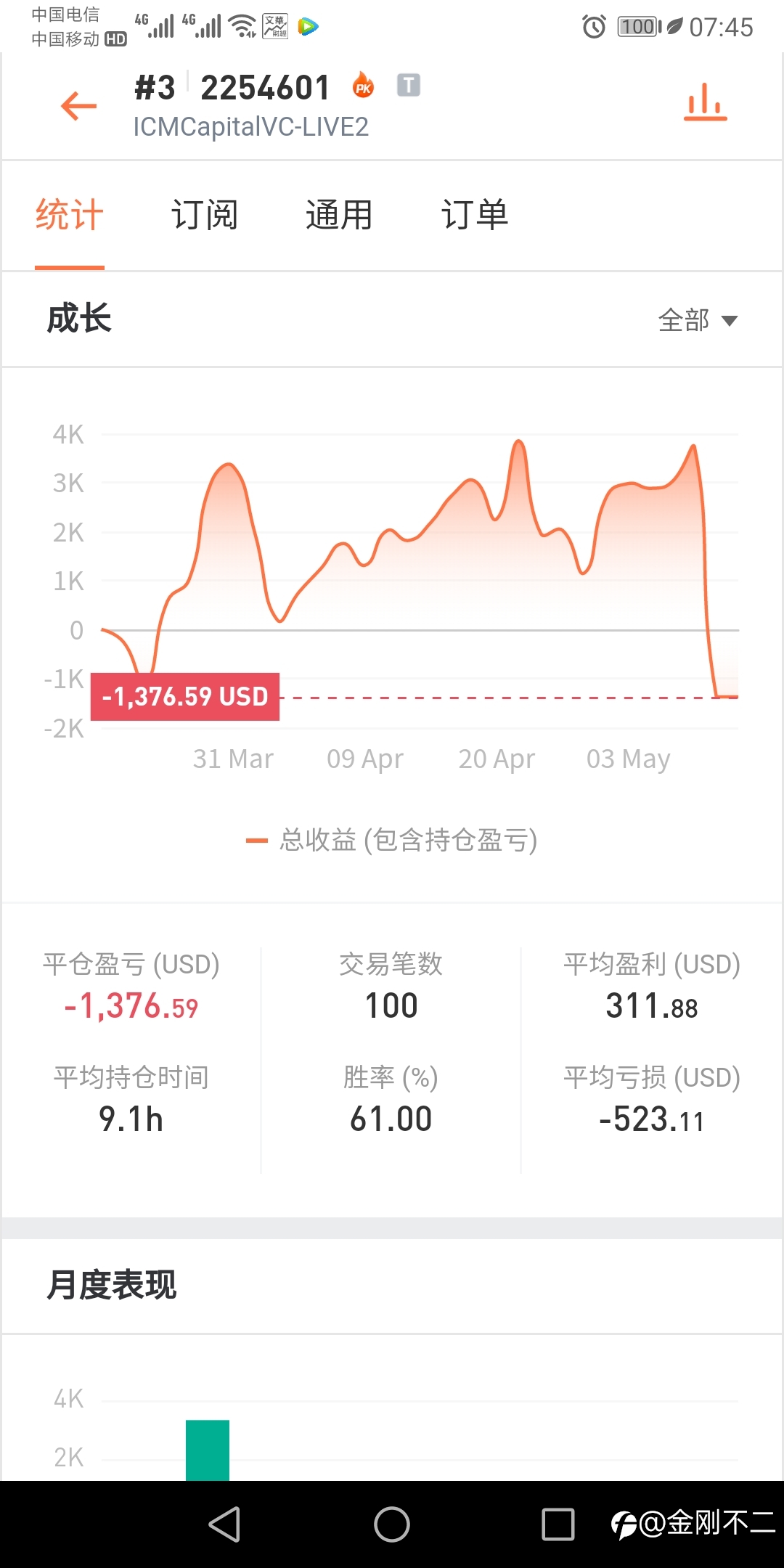784x1568 pixels.
Task: Tap the Android back navigation triangle
Action: coord(225,1524)
